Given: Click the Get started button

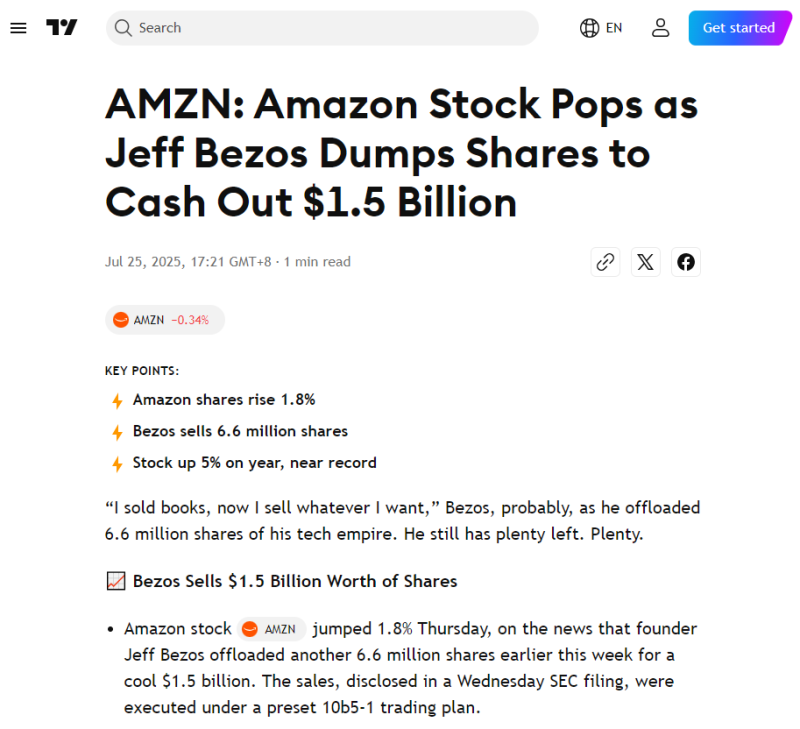Looking at the screenshot, I should click(x=738, y=28).
